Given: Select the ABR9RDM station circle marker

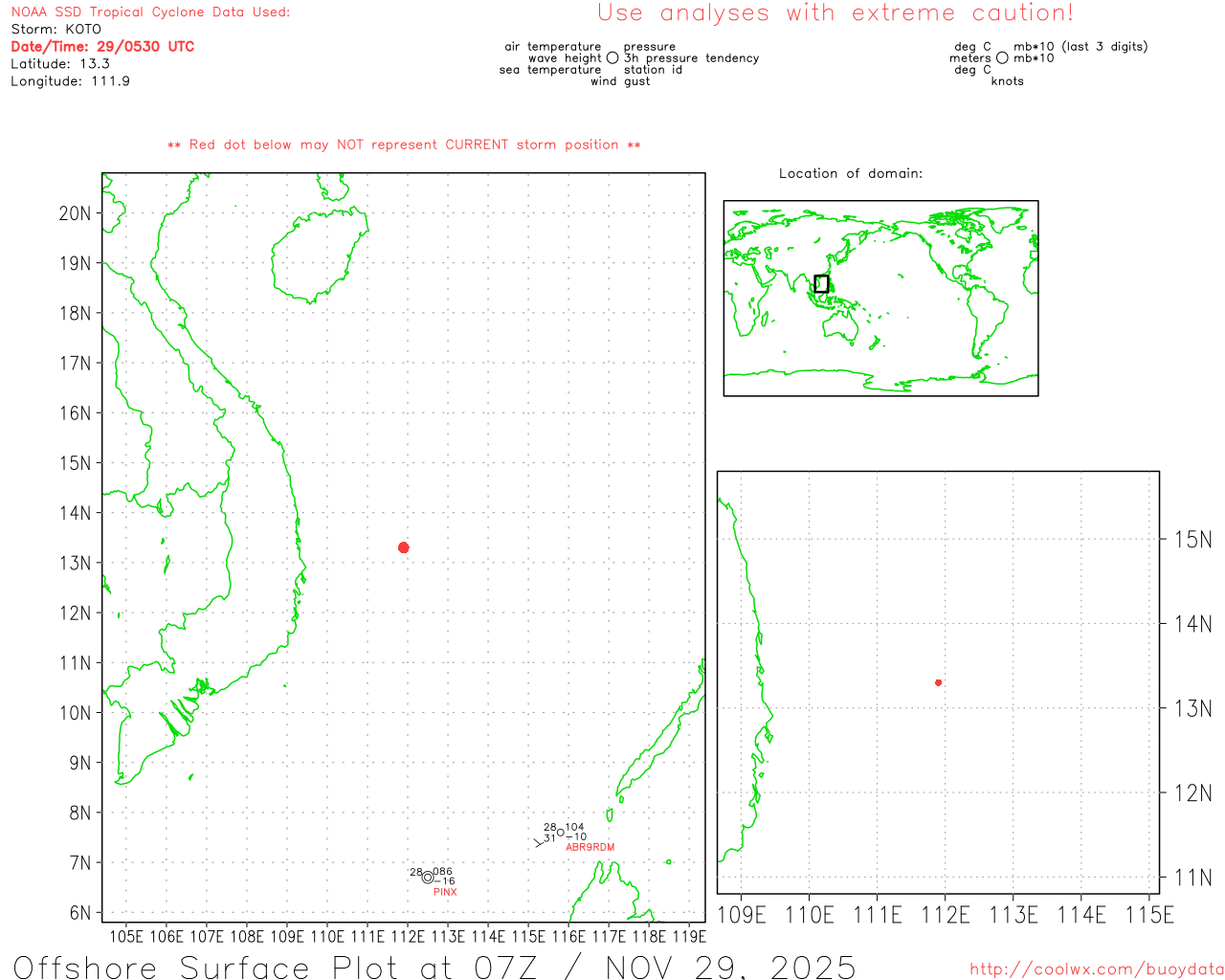Looking at the screenshot, I should pyautogui.click(x=561, y=833).
